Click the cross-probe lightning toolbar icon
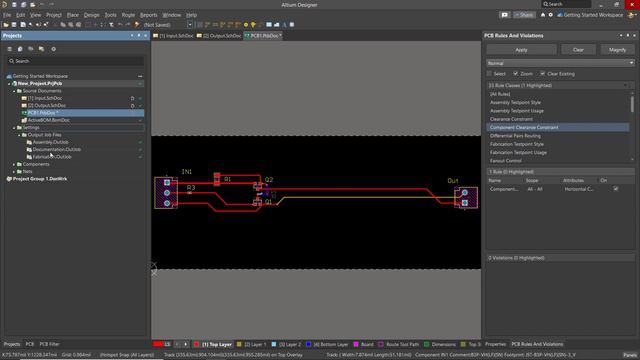Image resolution: width=640 pixels, height=360 pixels. [137, 24]
